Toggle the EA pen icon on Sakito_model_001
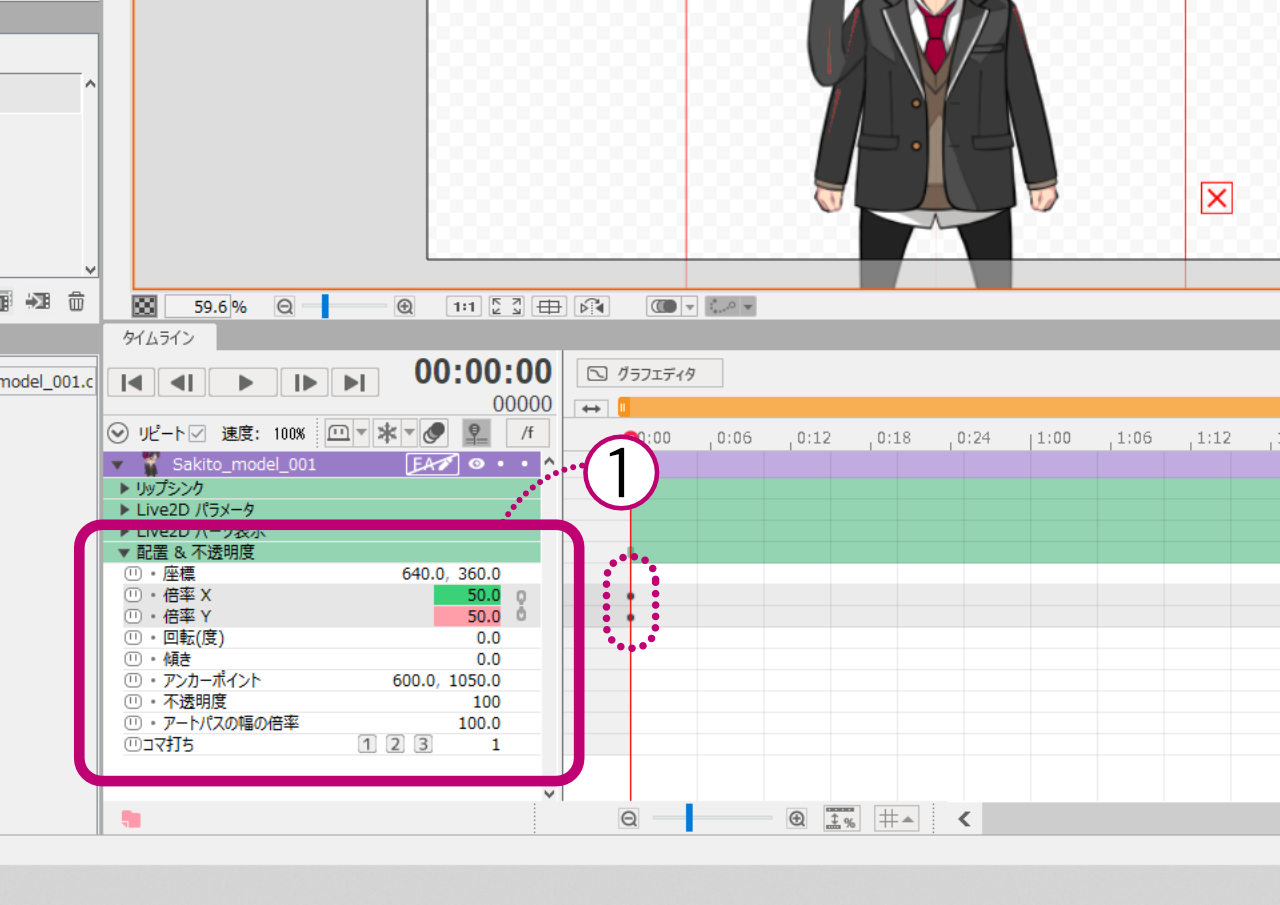The height and width of the screenshot is (905, 1280). pos(431,464)
